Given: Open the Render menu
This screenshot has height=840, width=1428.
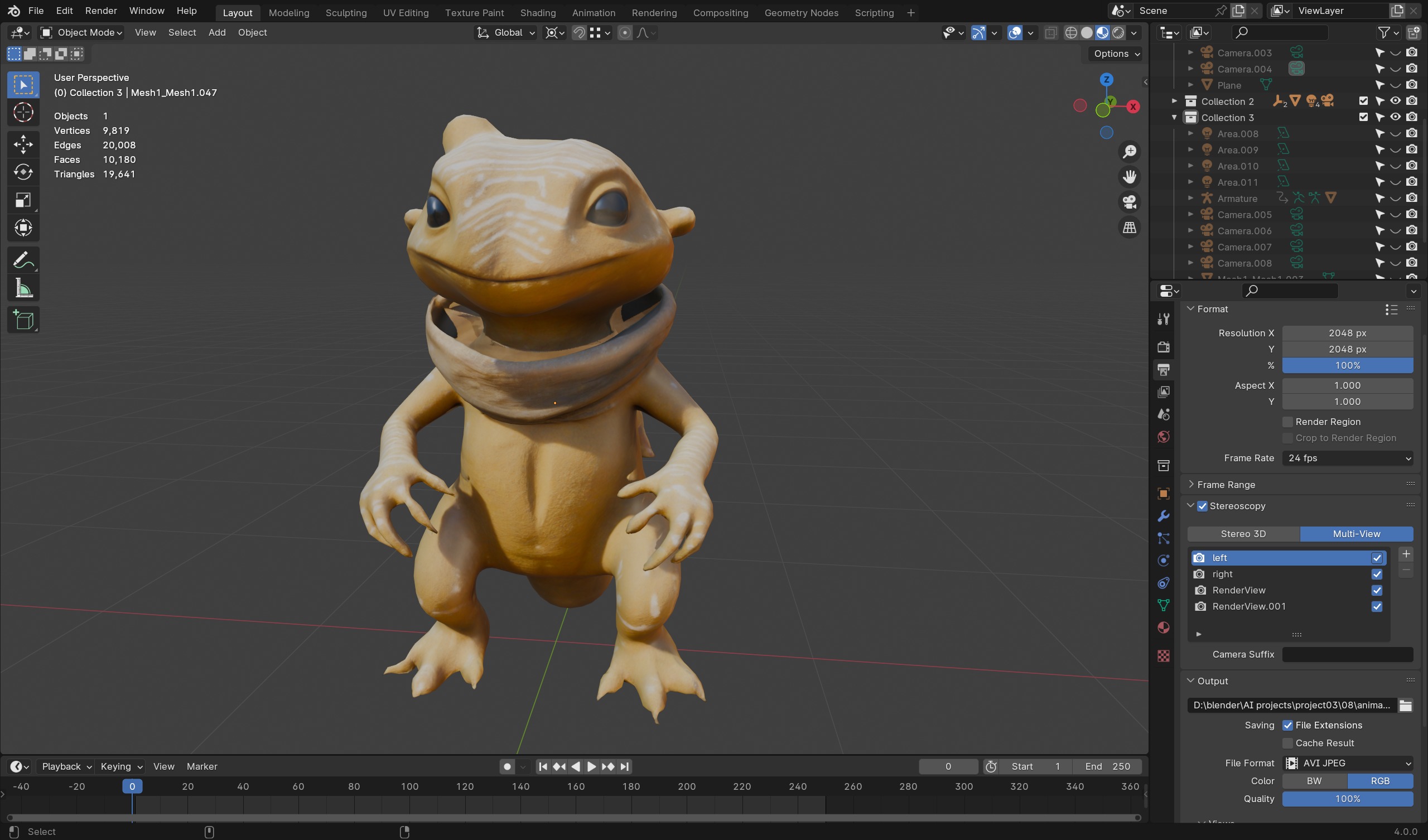Looking at the screenshot, I should tap(101, 11).
